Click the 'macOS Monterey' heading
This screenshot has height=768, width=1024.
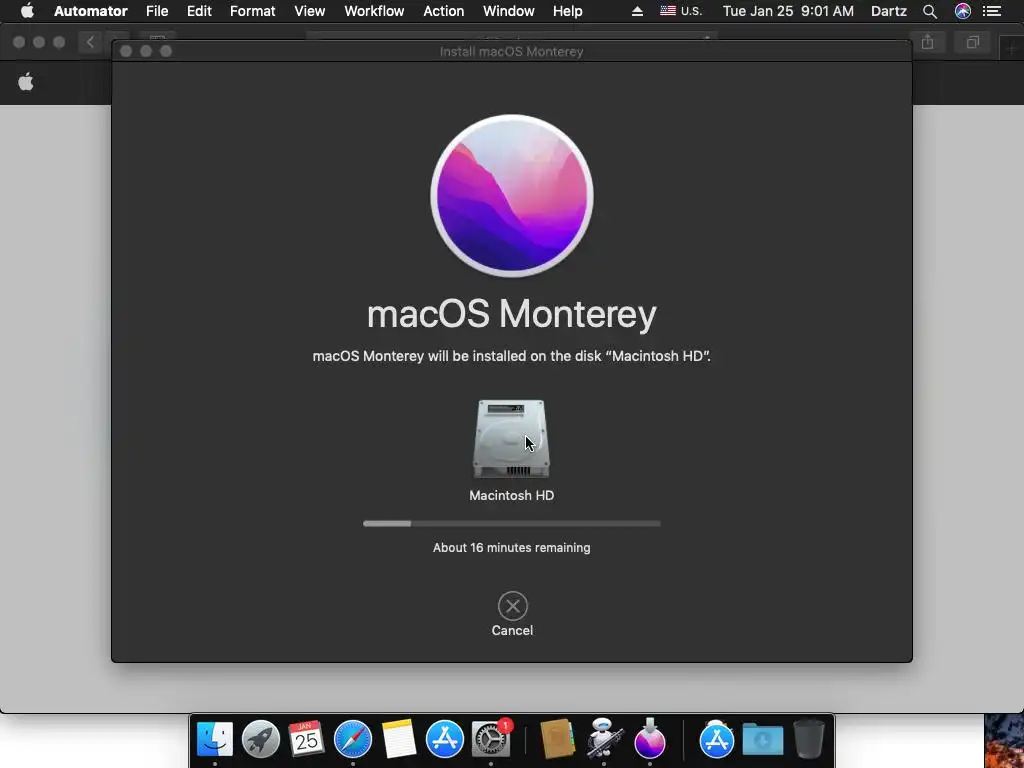click(511, 313)
